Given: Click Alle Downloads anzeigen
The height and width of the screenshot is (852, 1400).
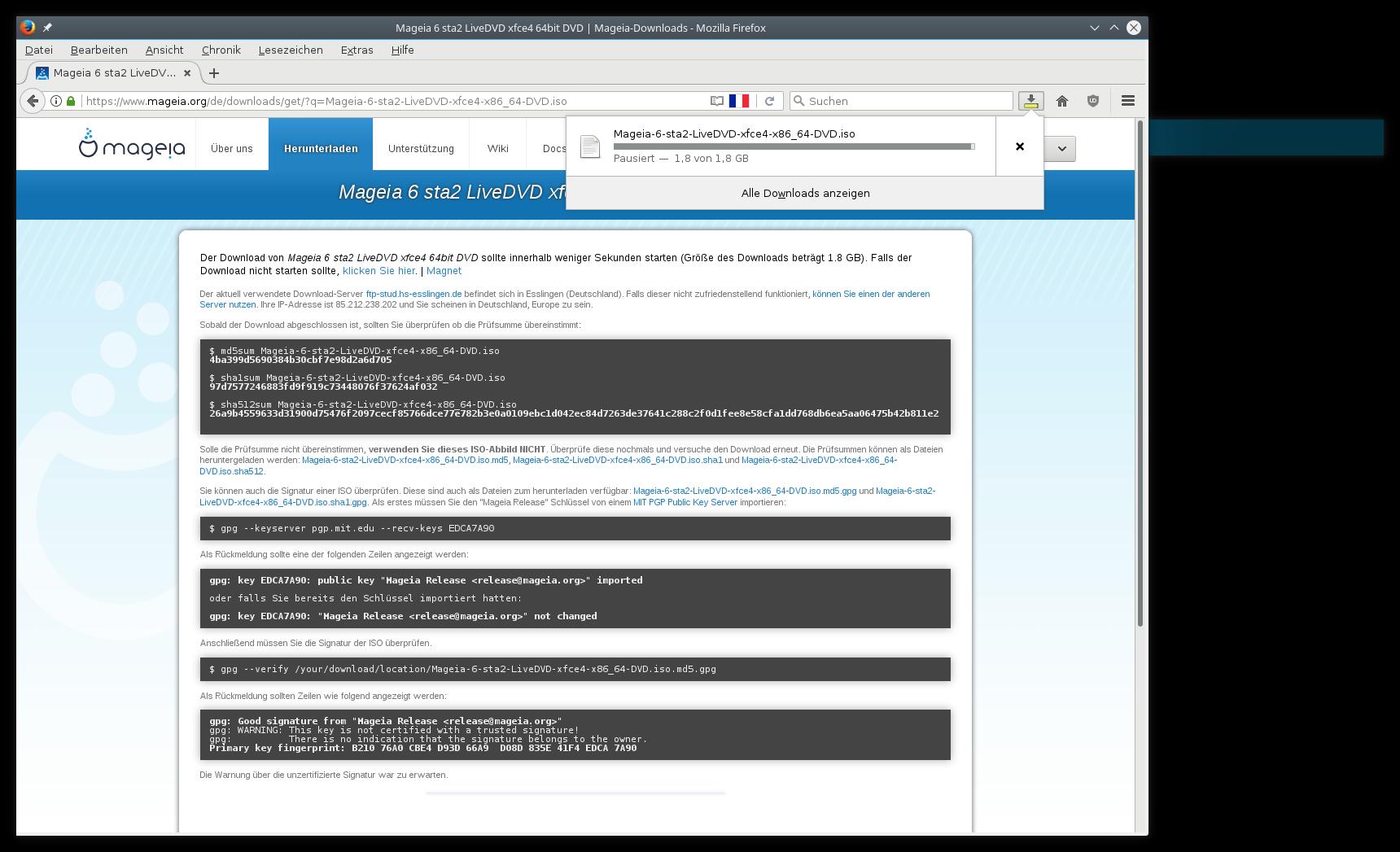Looking at the screenshot, I should [805, 193].
